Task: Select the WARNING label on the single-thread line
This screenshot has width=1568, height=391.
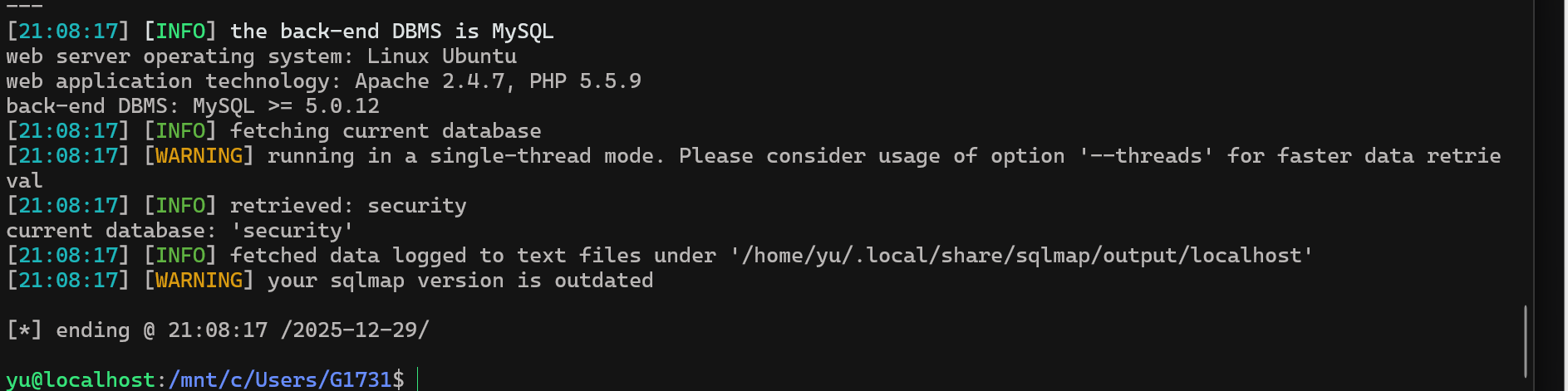Action: [199, 156]
